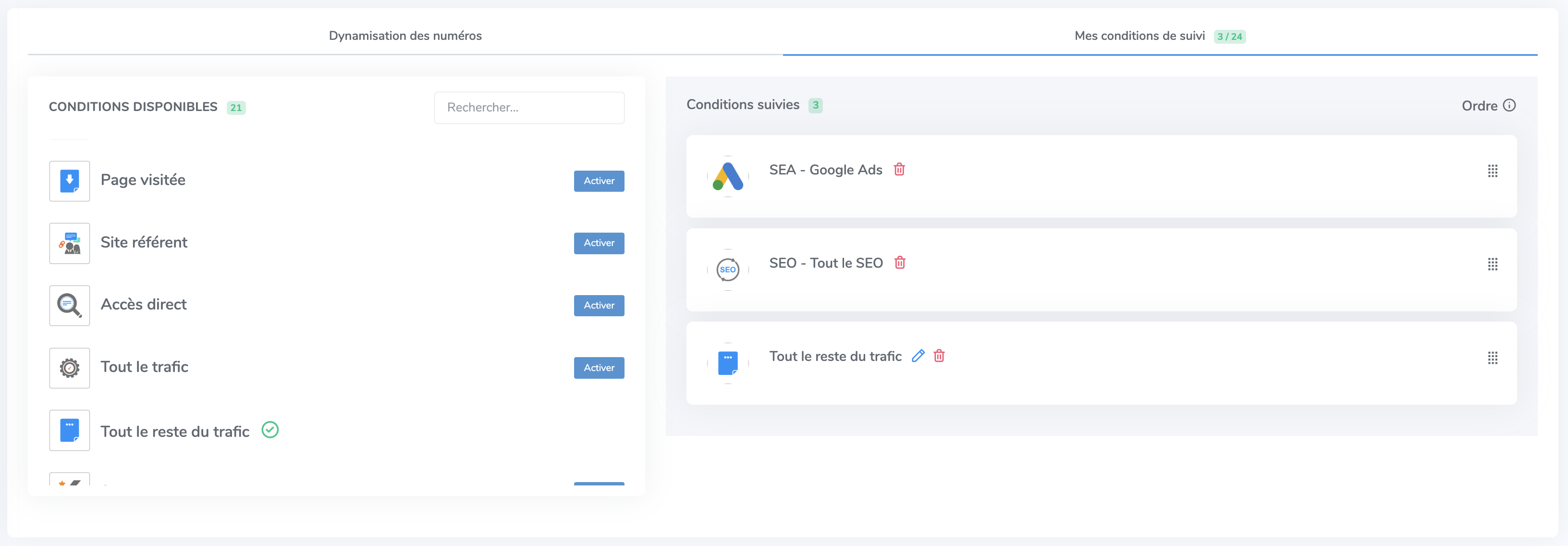The height and width of the screenshot is (546, 1568).
Task: Click the trash icon for Tout le reste du trafic
Action: [x=939, y=356]
